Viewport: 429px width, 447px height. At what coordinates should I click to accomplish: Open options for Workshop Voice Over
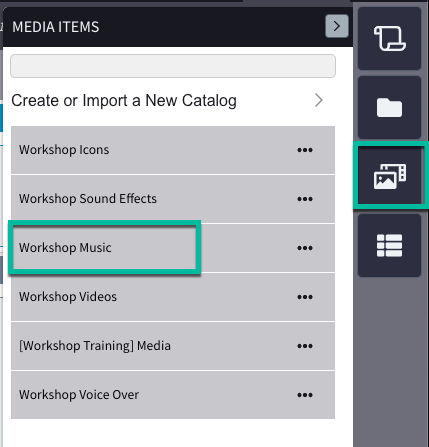(305, 395)
